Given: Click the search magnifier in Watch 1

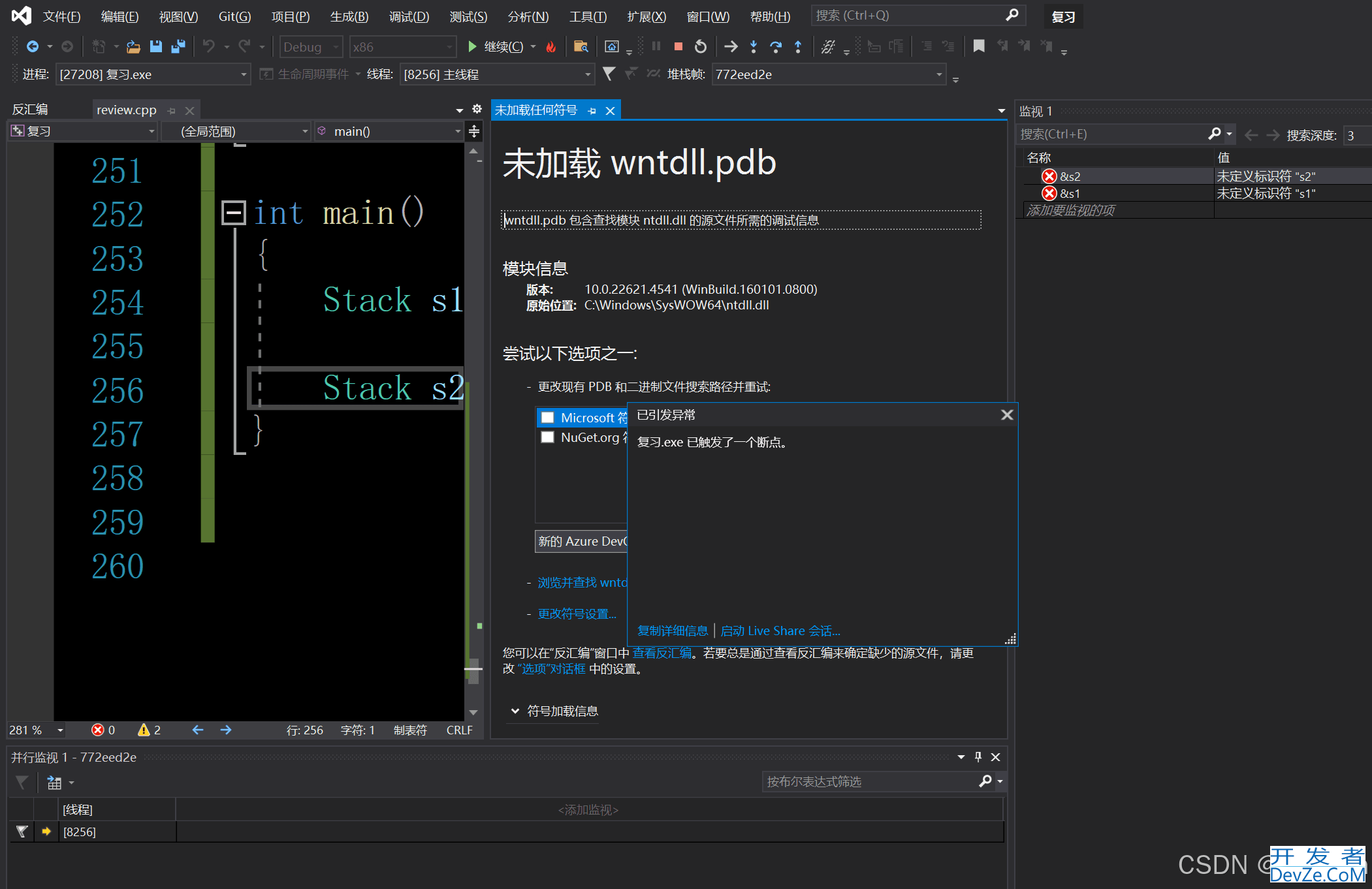Looking at the screenshot, I should 1215,134.
